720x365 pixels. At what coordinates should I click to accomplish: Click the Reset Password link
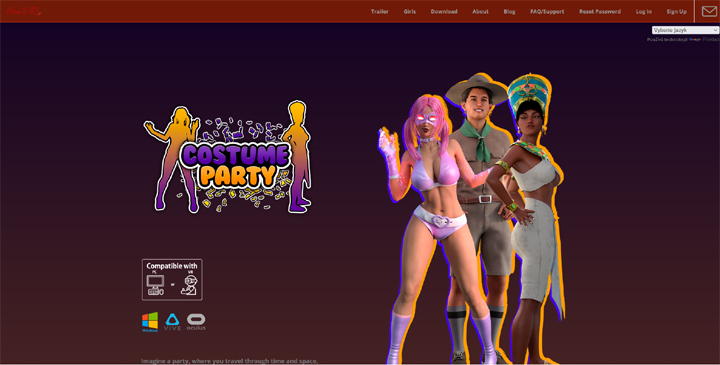click(600, 11)
